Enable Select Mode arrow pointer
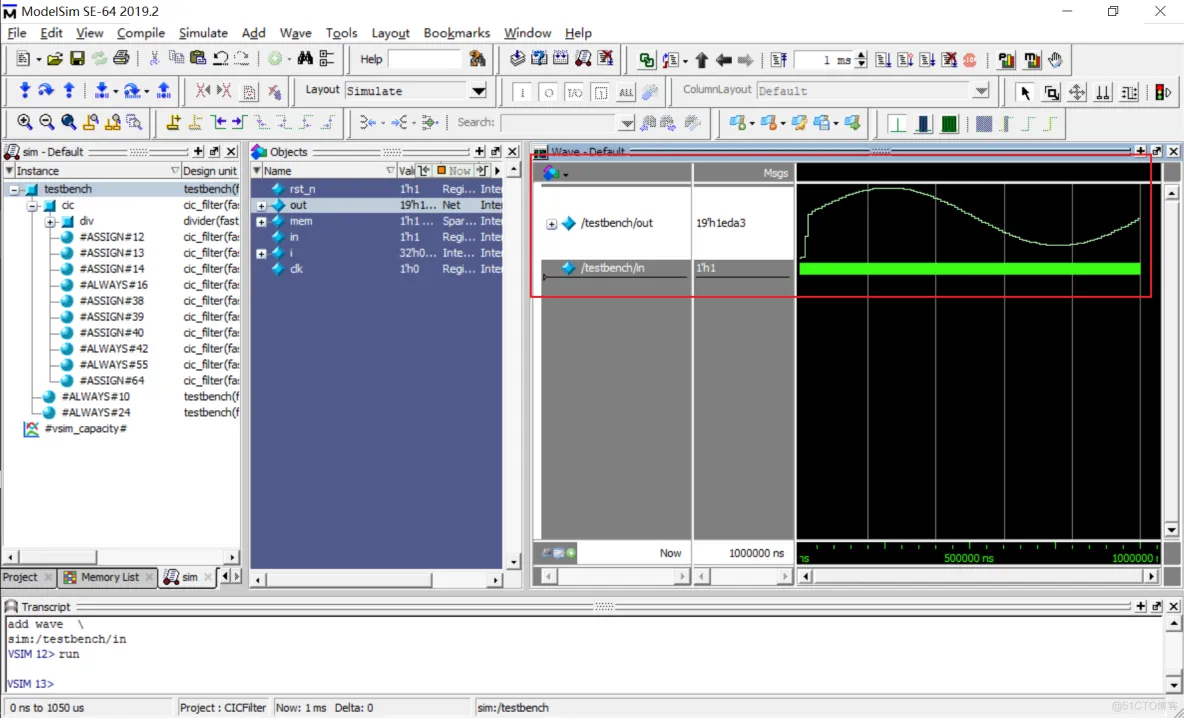The width and height of the screenshot is (1184, 718). click(x=1025, y=92)
